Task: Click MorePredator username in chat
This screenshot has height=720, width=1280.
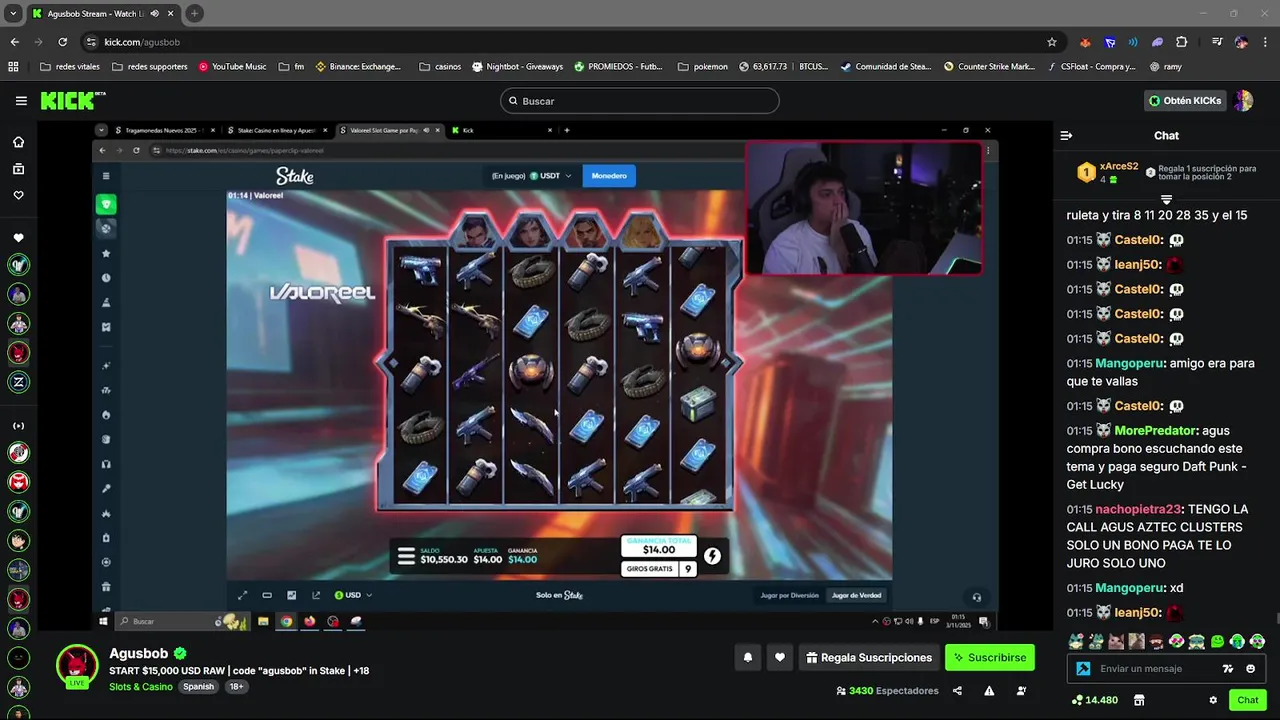Action: 1155,431
